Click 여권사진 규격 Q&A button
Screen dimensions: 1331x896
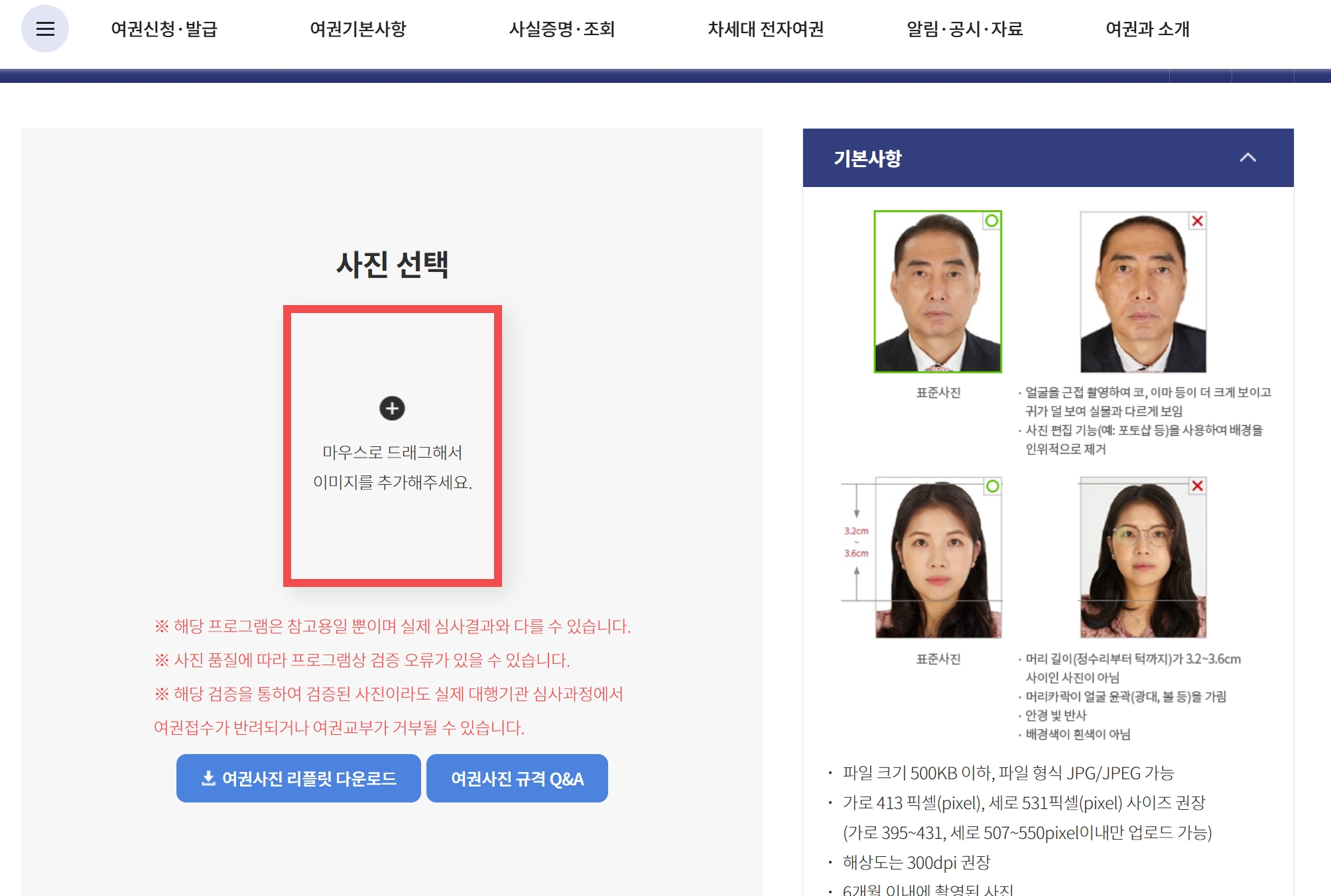[x=517, y=778]
